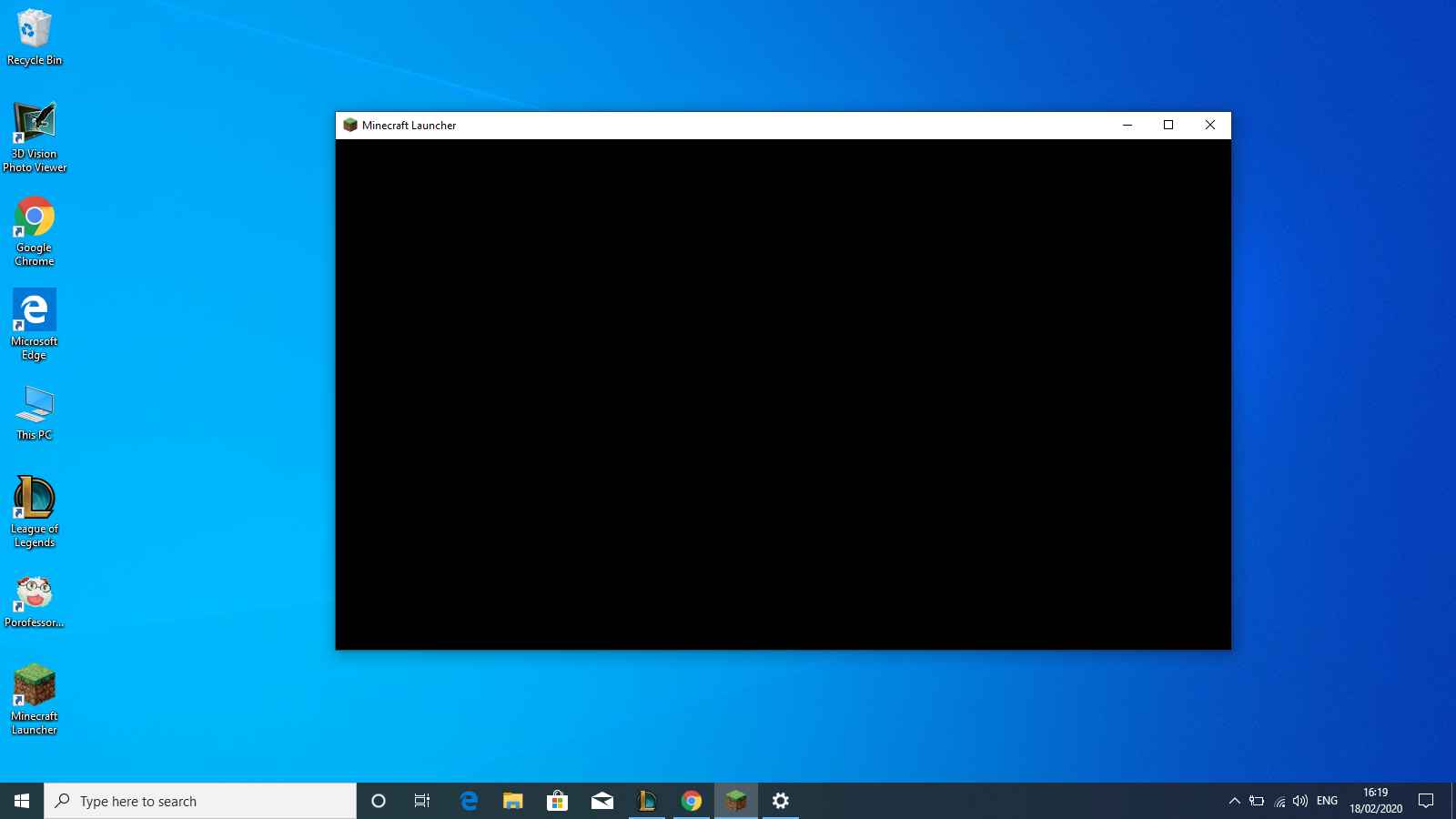Show hidden system tray icons
1456x819 pixels.
coord(1235,801)
